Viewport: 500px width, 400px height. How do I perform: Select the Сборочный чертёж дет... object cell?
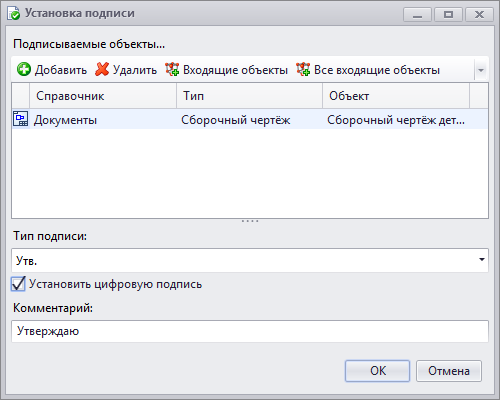coord(396,120)
